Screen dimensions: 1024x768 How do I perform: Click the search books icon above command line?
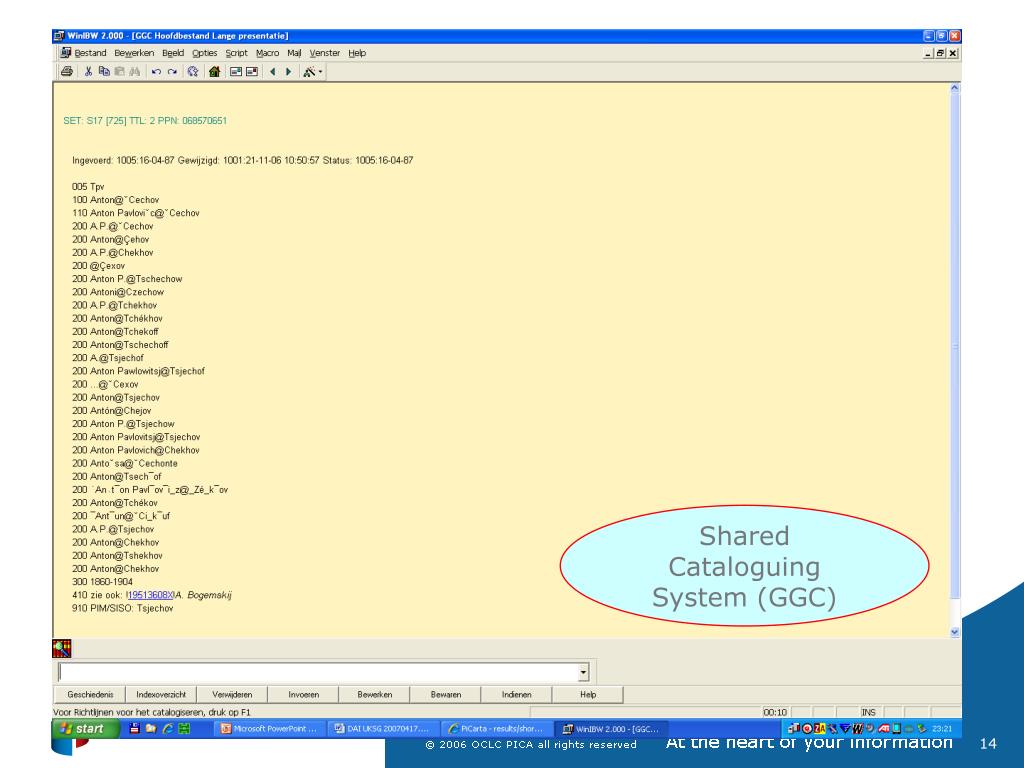click(x=62, y=648)
